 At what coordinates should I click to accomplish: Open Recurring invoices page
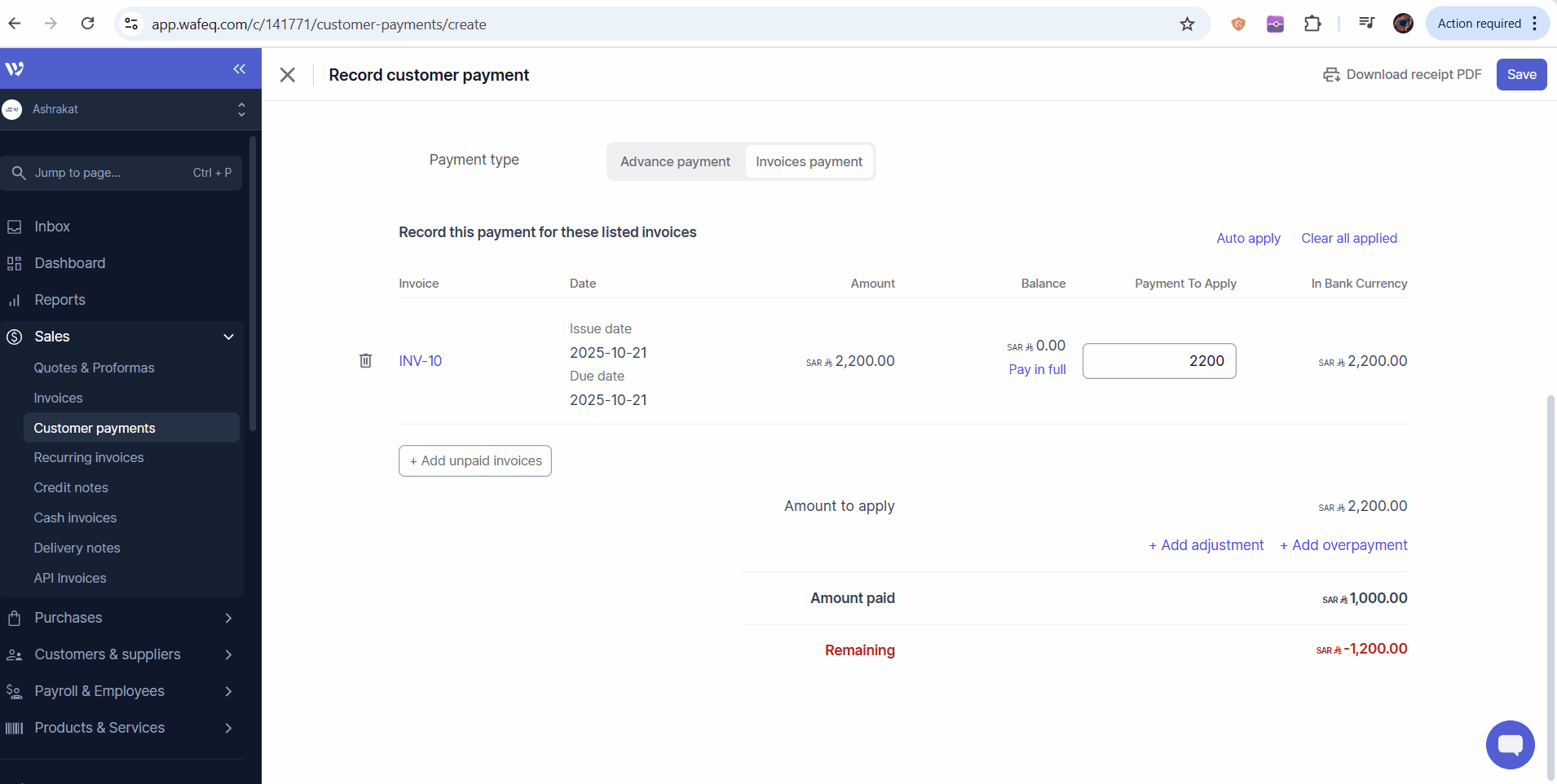point(89,457)
